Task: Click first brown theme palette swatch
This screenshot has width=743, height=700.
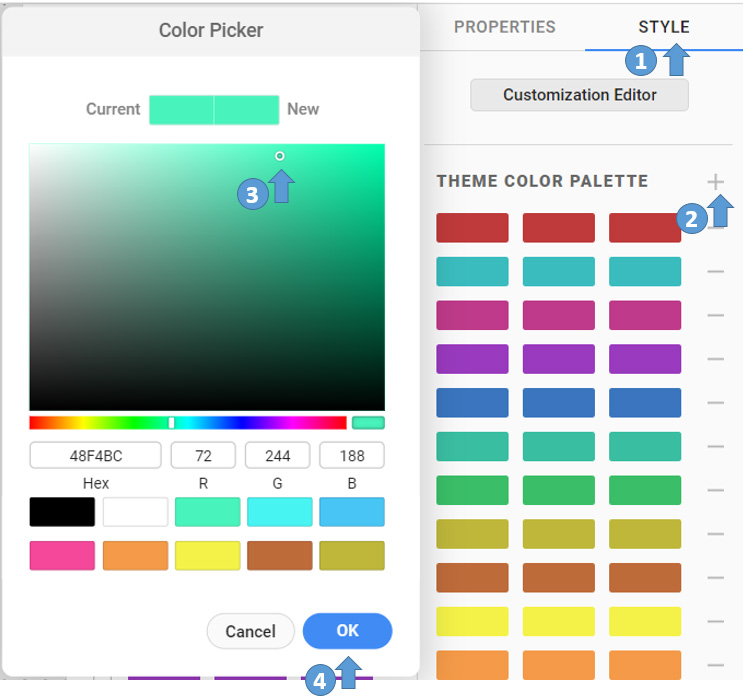Action: point(472,578)
